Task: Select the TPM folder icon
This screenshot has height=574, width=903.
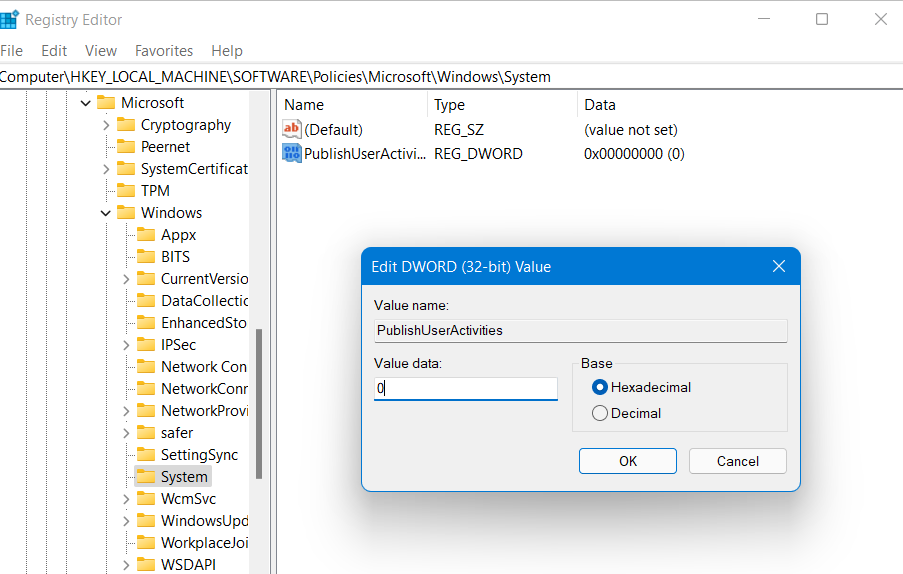Action: pos(126,190)
